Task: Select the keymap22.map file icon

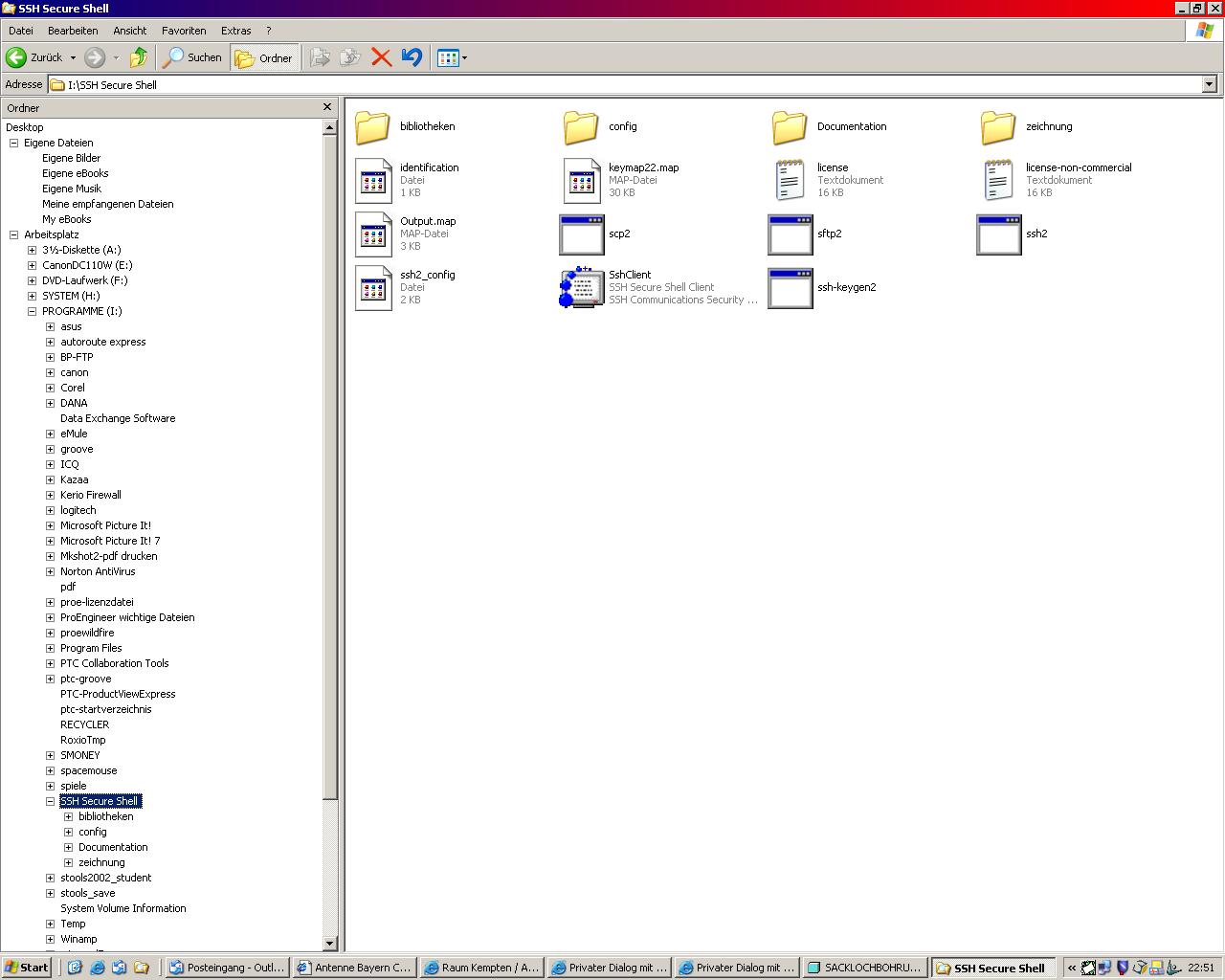Action: (x=582, y=180)
